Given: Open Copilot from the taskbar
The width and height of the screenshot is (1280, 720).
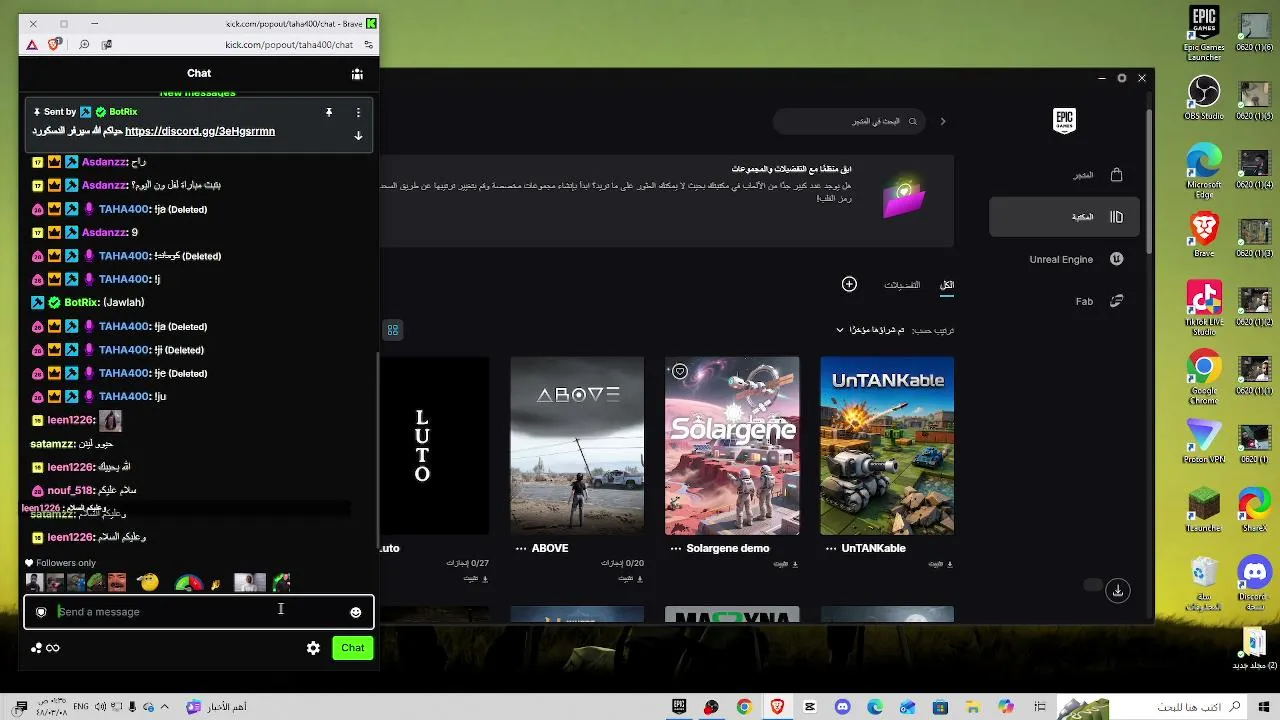Looking at the screenshot, I should pyautogui.click(x=1005, y=707).
